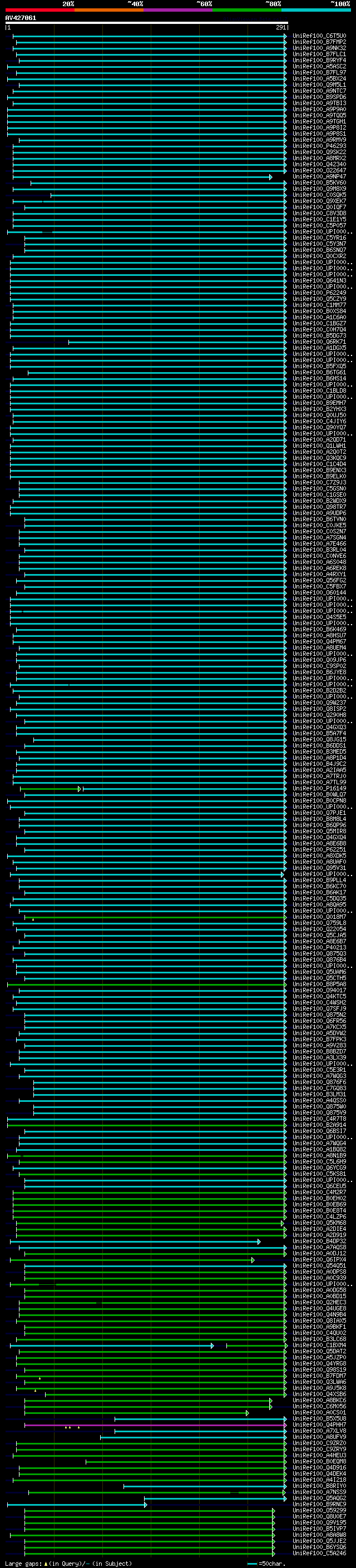The image size is (356, 1568).
Task: Click the AV427061 query sequence label
Action: pos(21,18)
